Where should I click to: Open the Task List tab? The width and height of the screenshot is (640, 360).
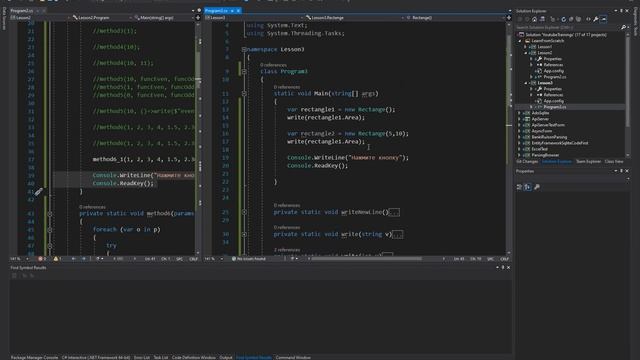(161, 358)
